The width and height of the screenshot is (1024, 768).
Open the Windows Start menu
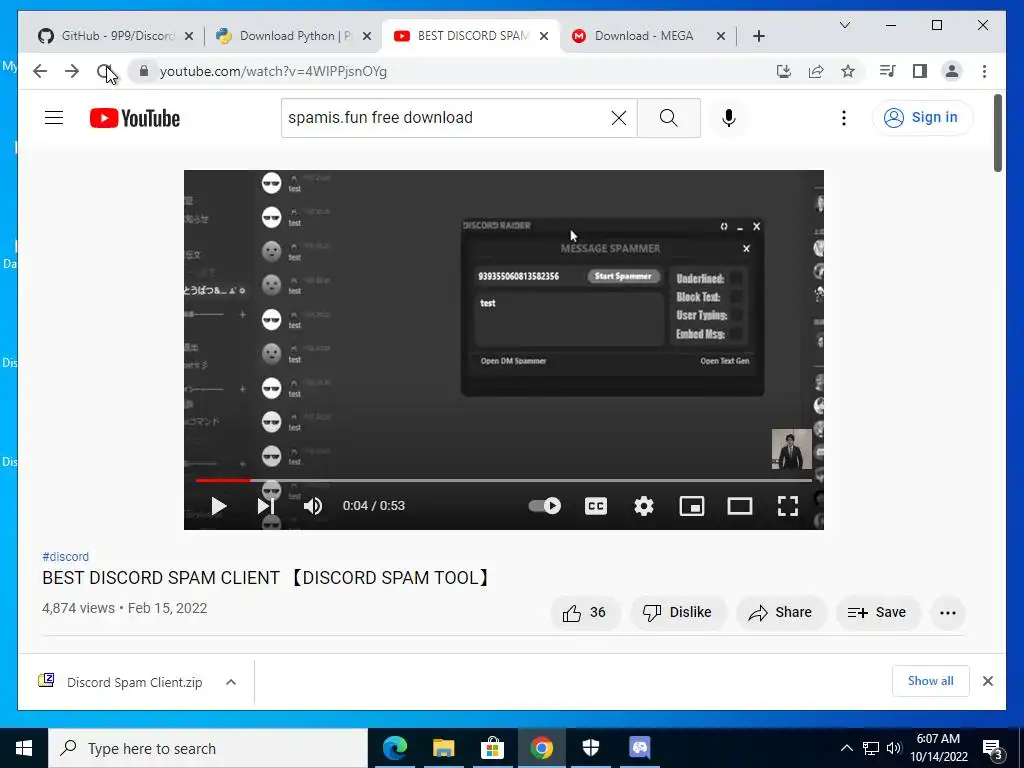click(x=24, y=748)
